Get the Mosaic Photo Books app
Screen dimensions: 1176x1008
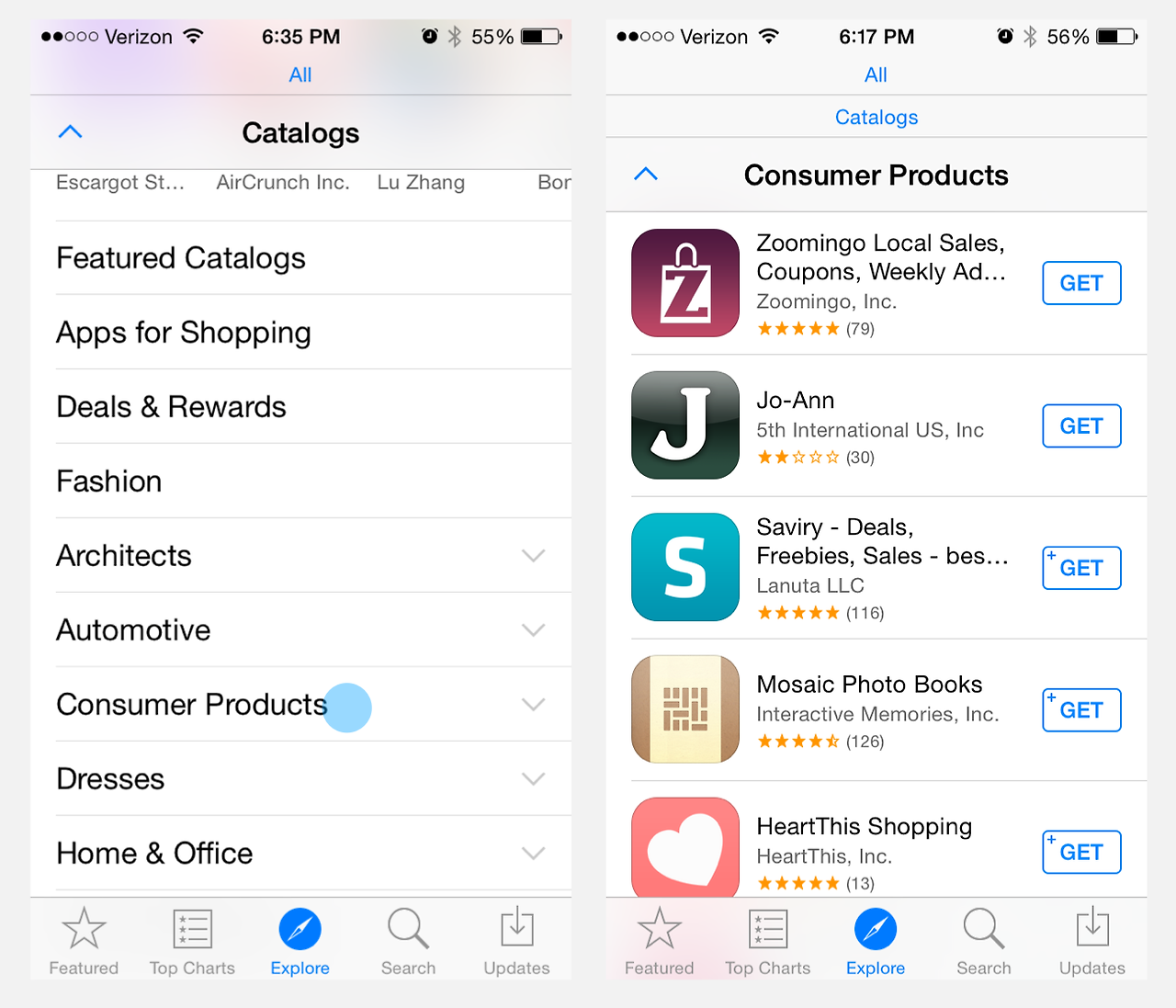tap(1081, 710)
